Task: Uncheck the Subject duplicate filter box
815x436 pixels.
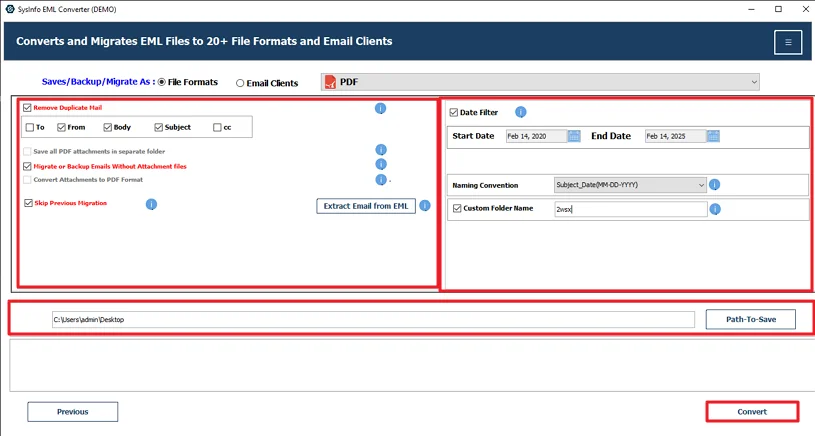Action: (x=159, y=127)
